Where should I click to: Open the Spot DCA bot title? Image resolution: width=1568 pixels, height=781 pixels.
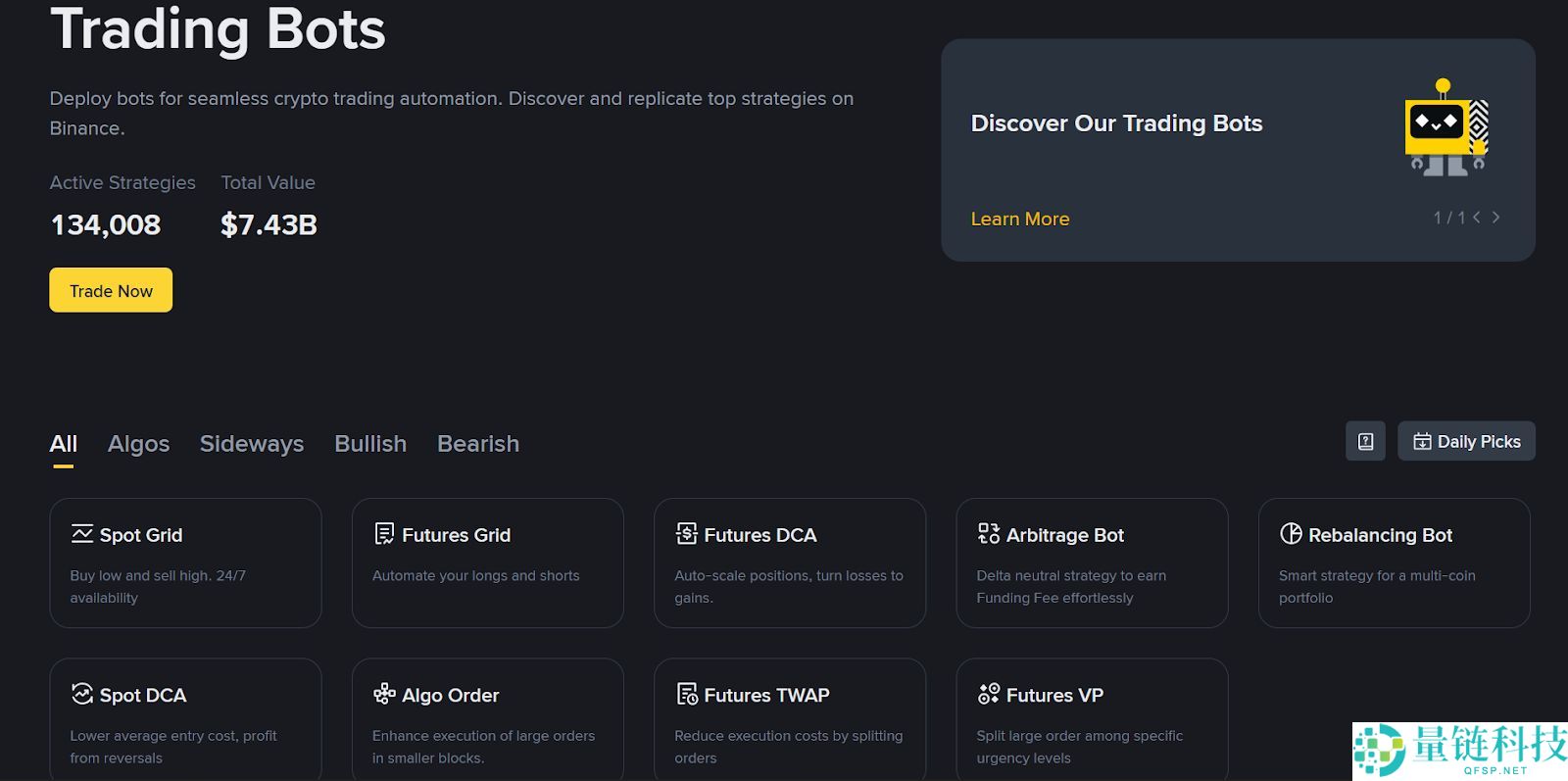tap(143, 695)
